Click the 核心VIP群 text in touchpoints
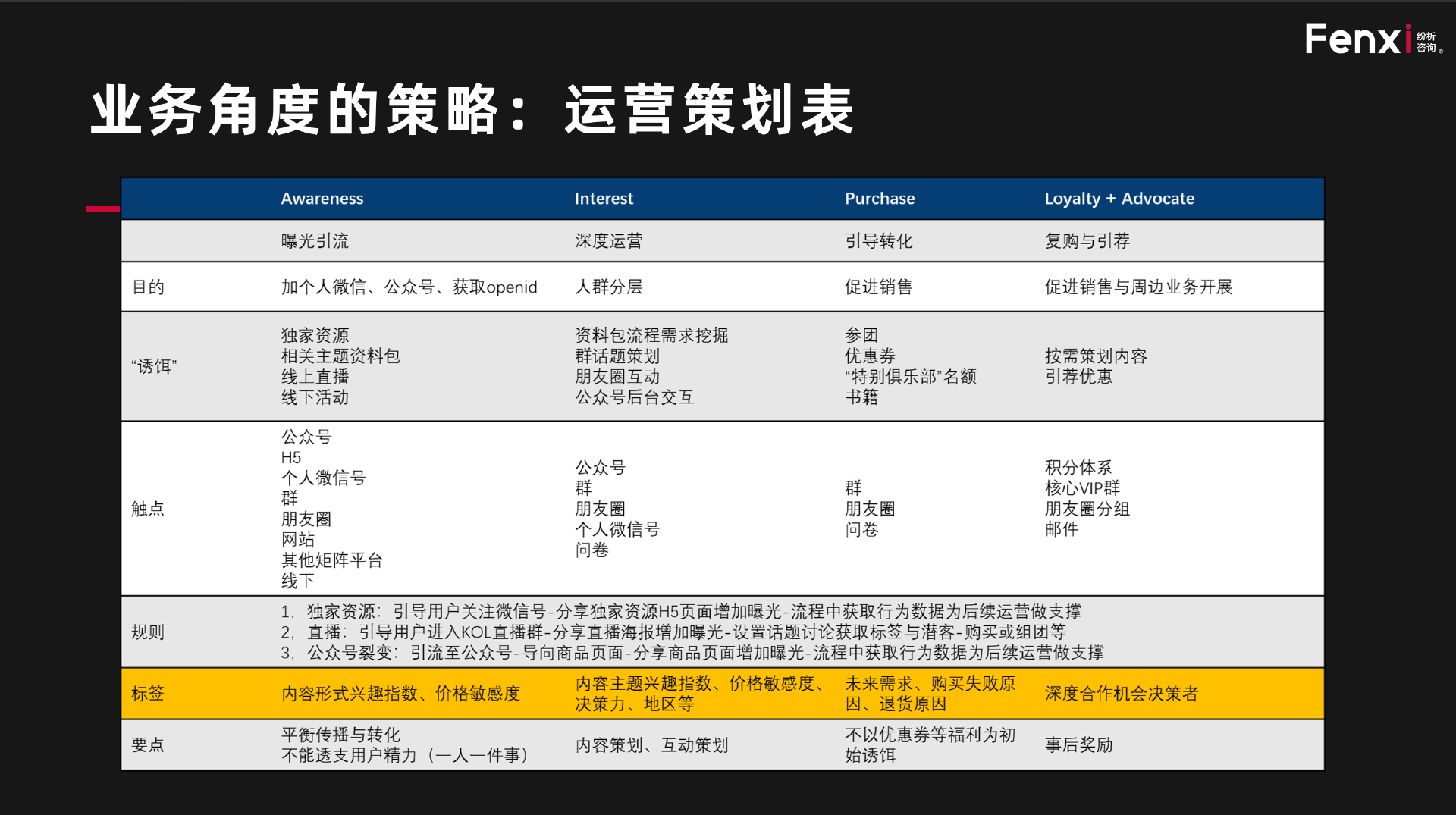 tap(1081, 488)
